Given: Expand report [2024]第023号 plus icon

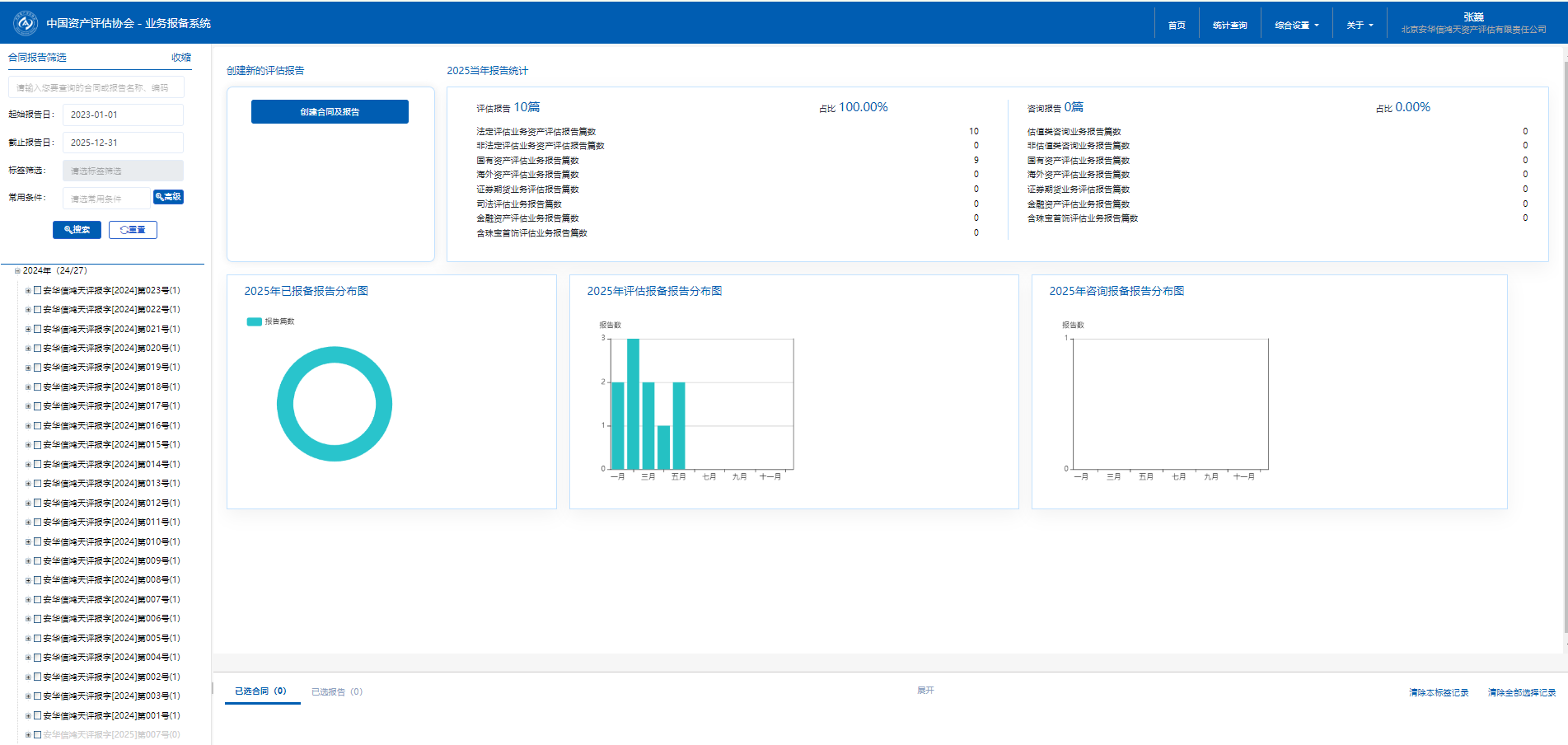Looking at the screenshot, I should (x=28, y=291).
